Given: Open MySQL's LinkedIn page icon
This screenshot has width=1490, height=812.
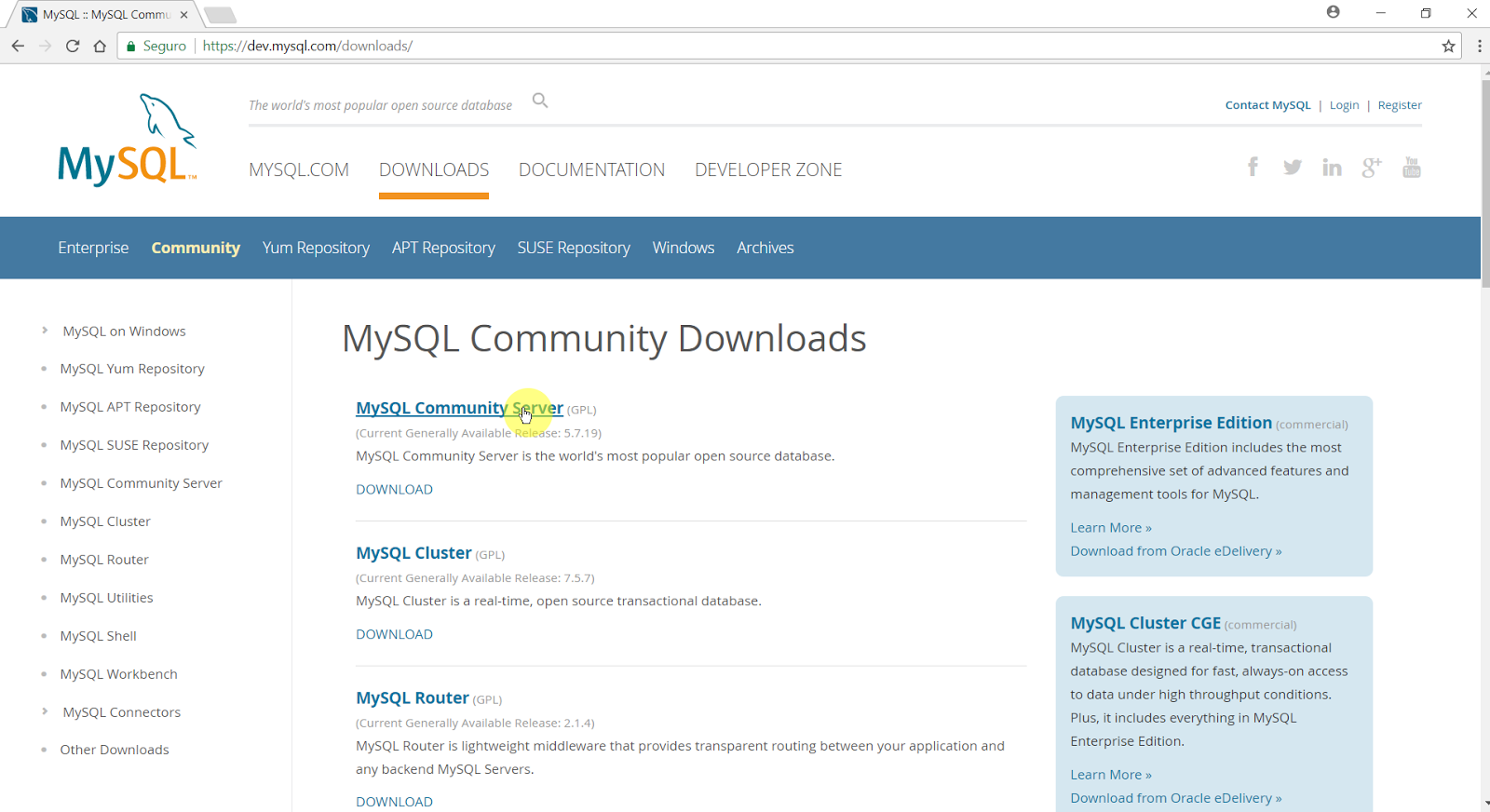Looking at the screenshot, I should (1332, 167).
